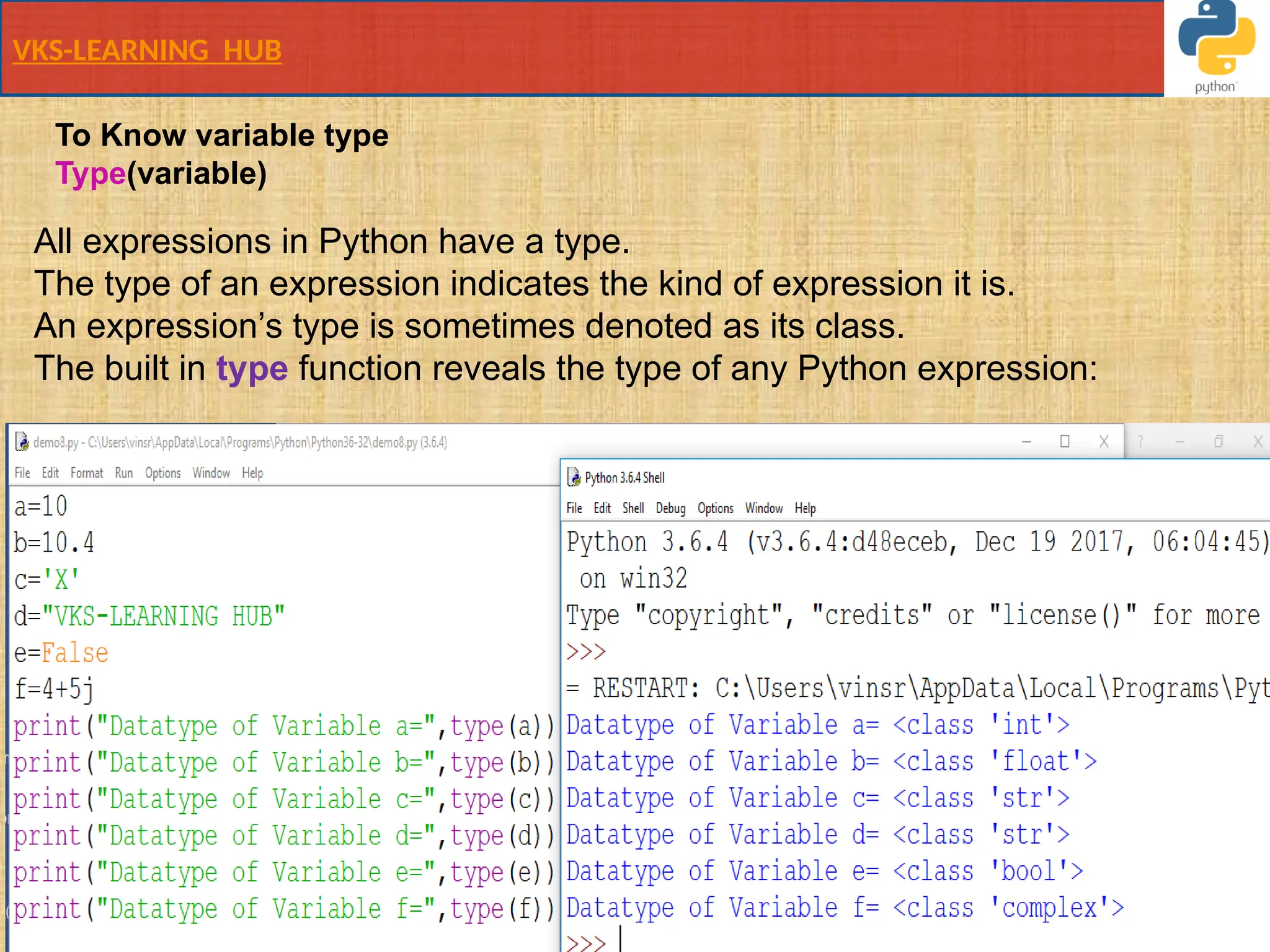Screen dimensions: 1270x952
Task: Open the Options menu in the Python Shell
Action: click(x=716, y=508)
